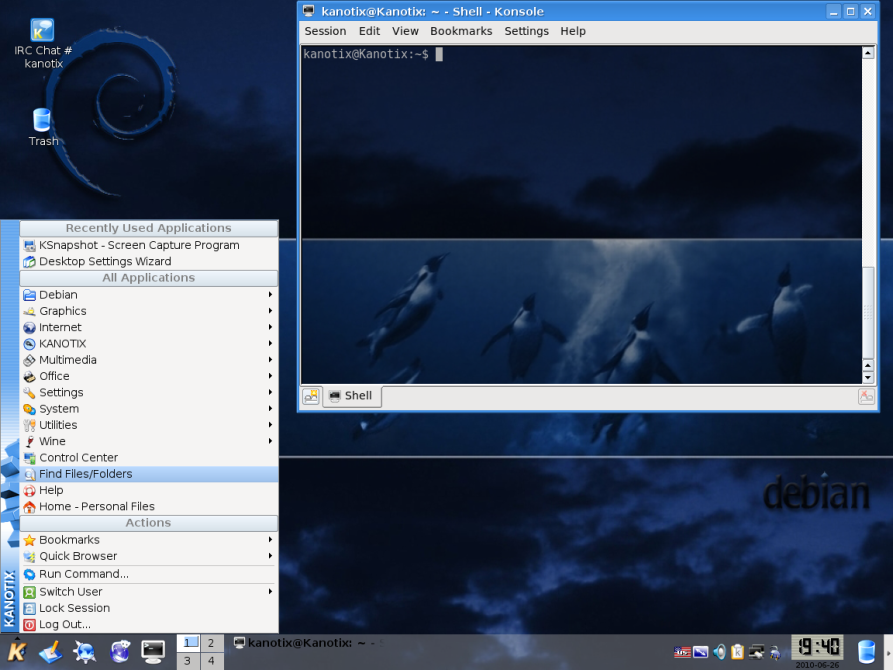This screenshot has width=893, height=670.
Task: Switch to virtual desktop 4 in pager
Action: (212, 661)
